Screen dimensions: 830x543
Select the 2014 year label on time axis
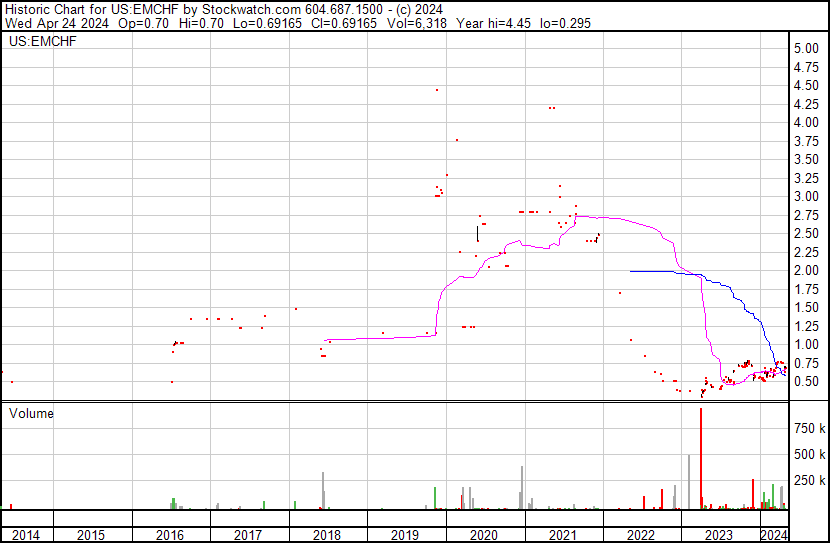[x=25, y=535]
